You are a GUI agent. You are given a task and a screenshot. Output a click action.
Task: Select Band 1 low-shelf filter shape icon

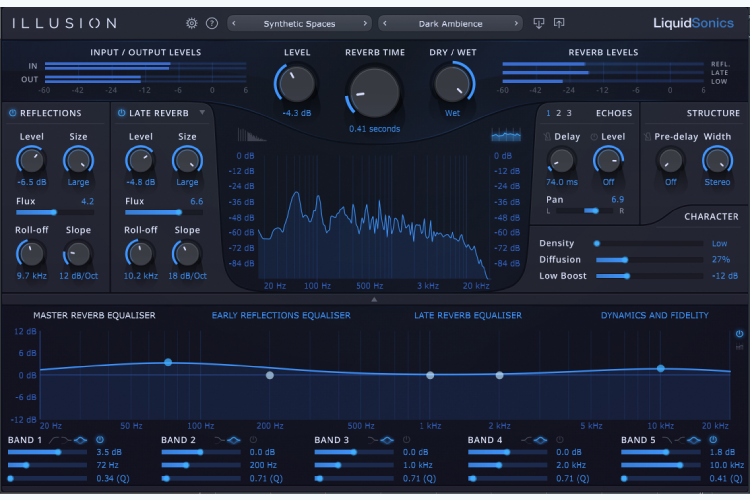[66, 440]
